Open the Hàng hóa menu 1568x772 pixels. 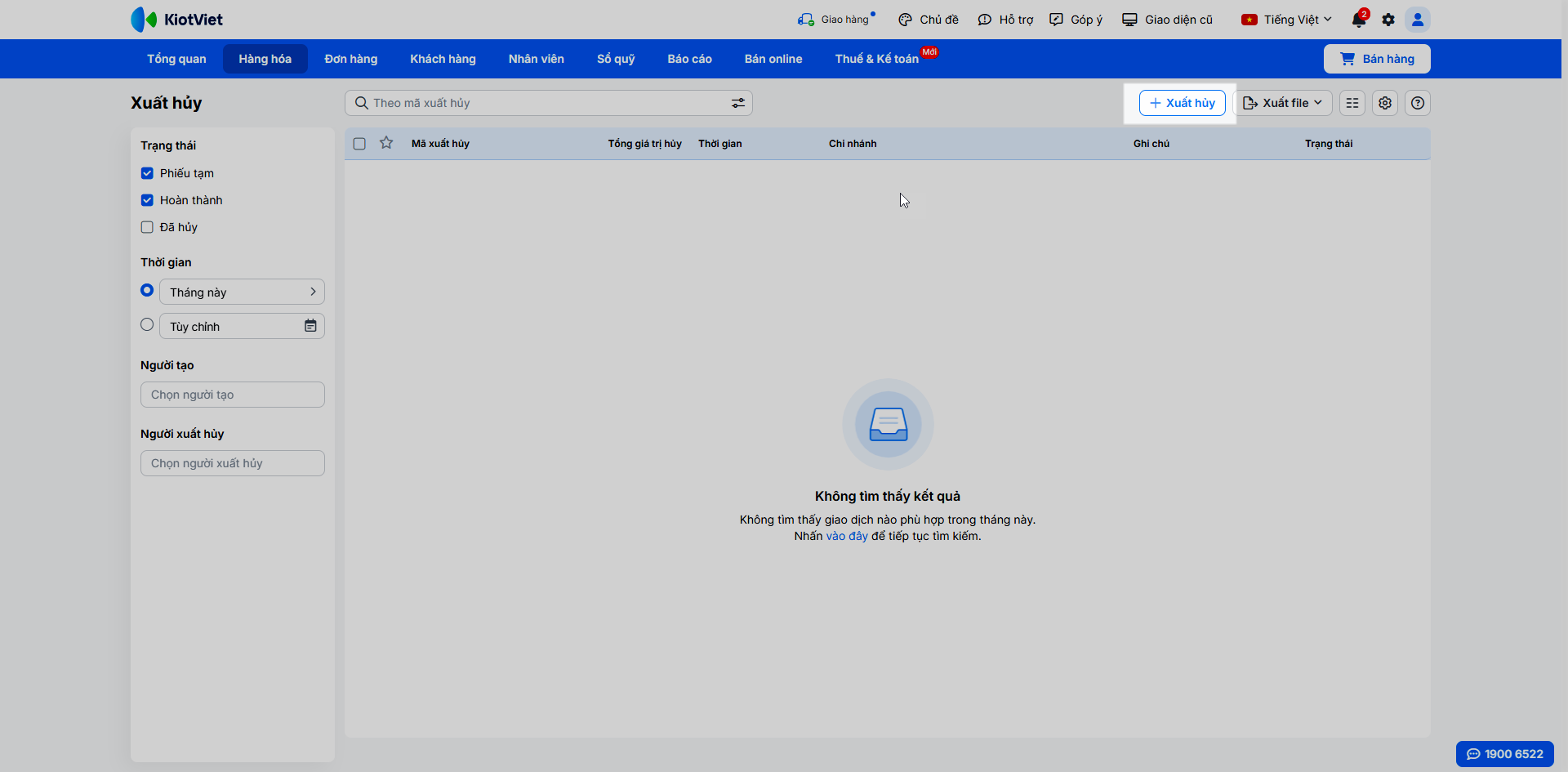[265, 59]
